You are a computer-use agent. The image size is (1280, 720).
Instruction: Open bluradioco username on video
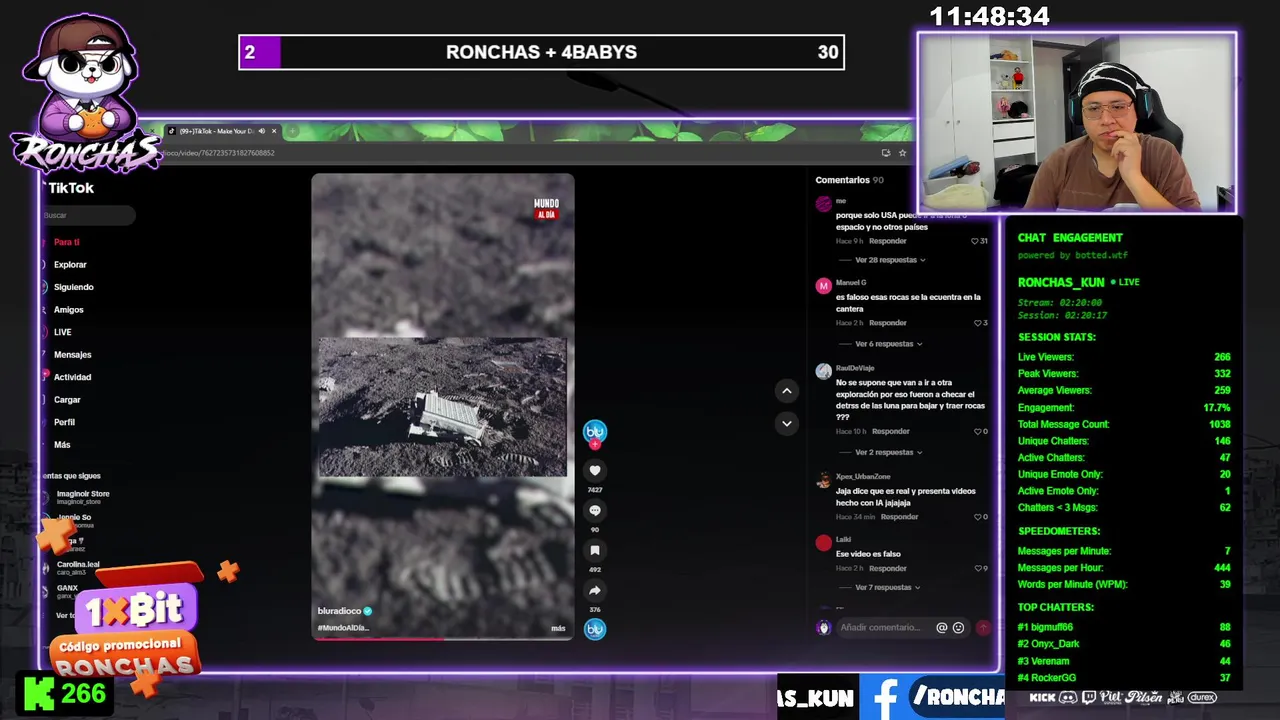click(x=339, y=611)
